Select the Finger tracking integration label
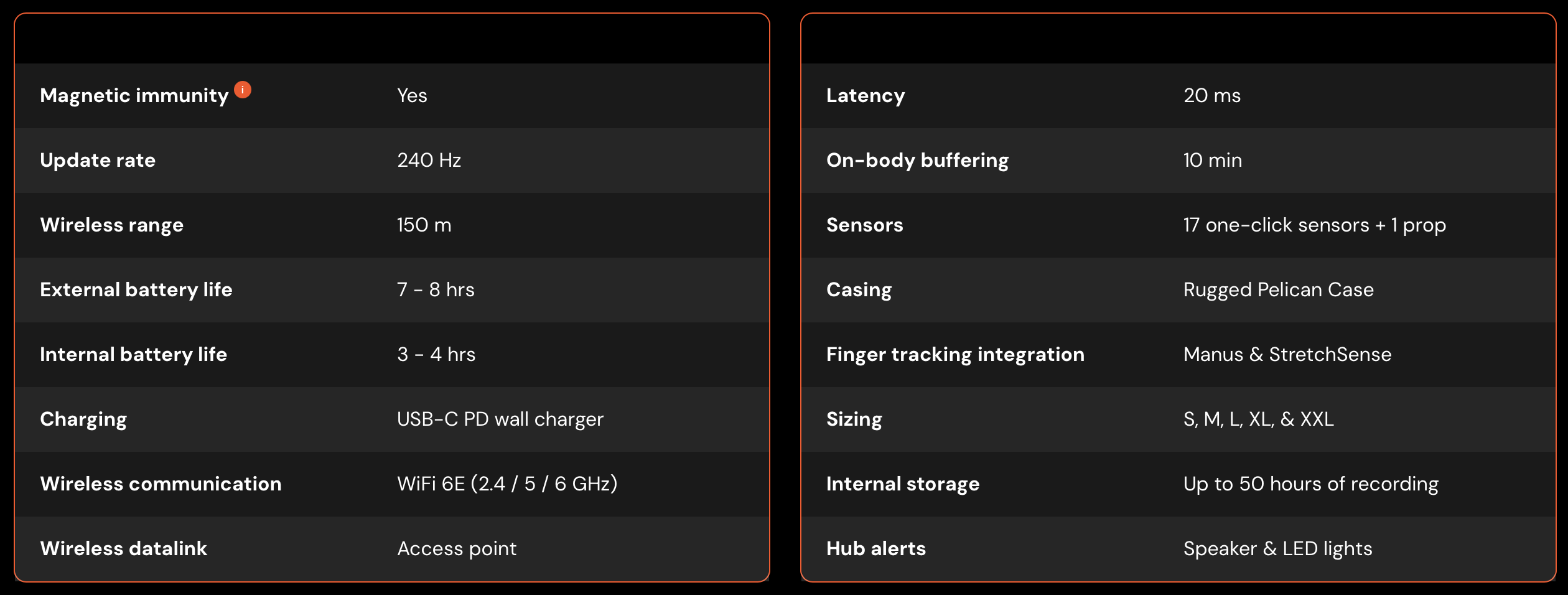 pos(955,355)
